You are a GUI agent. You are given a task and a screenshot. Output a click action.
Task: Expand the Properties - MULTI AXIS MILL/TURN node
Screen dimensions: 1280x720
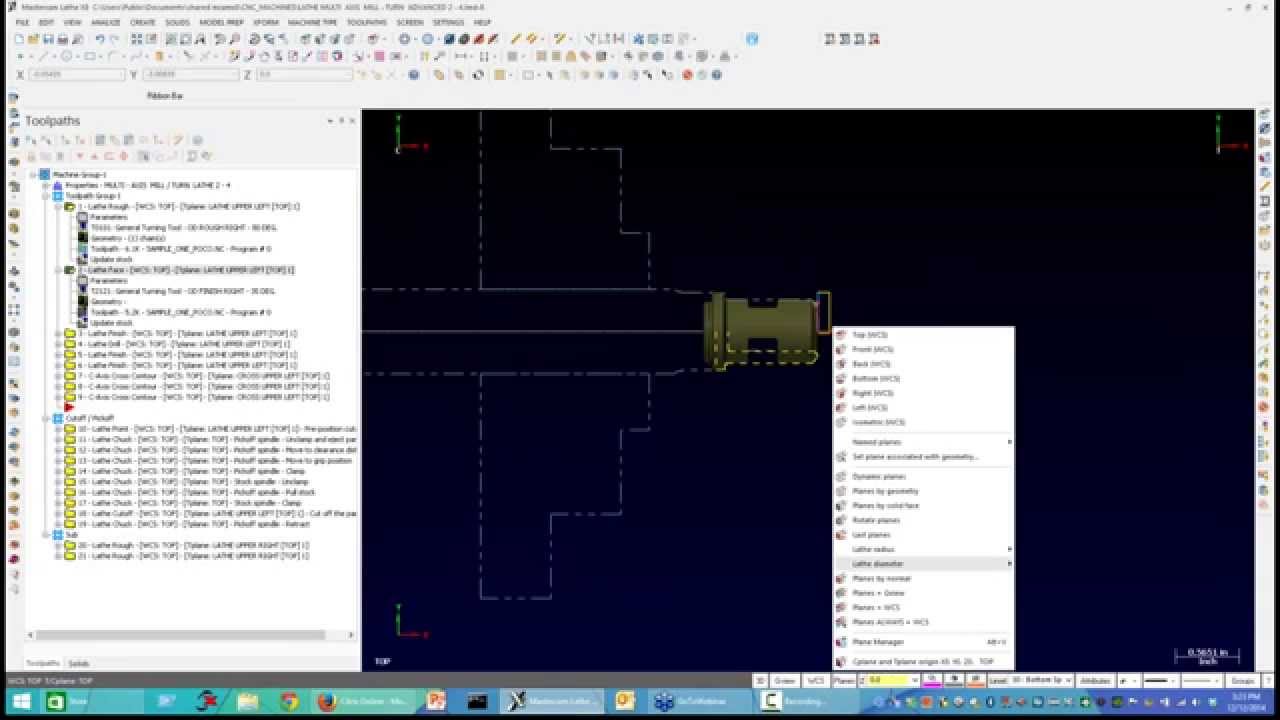click(x=46, y=185)
